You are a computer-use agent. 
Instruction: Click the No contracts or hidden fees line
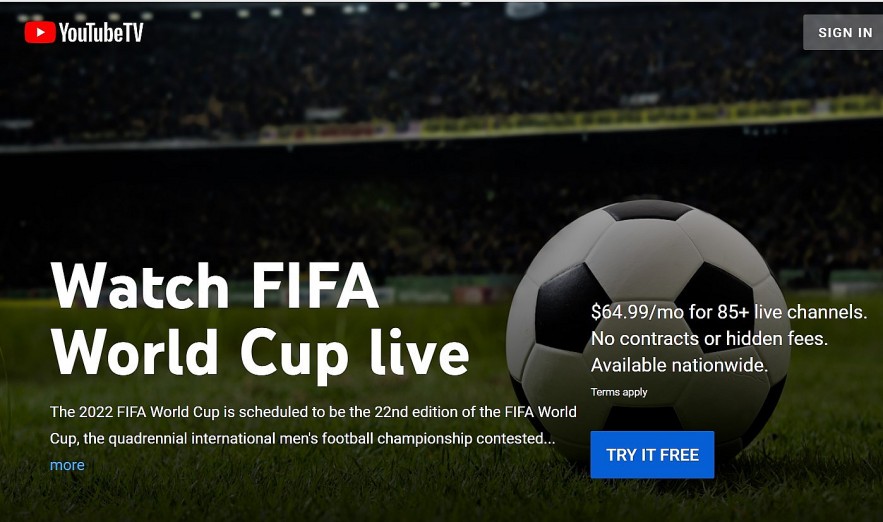(x=709, y=338)
